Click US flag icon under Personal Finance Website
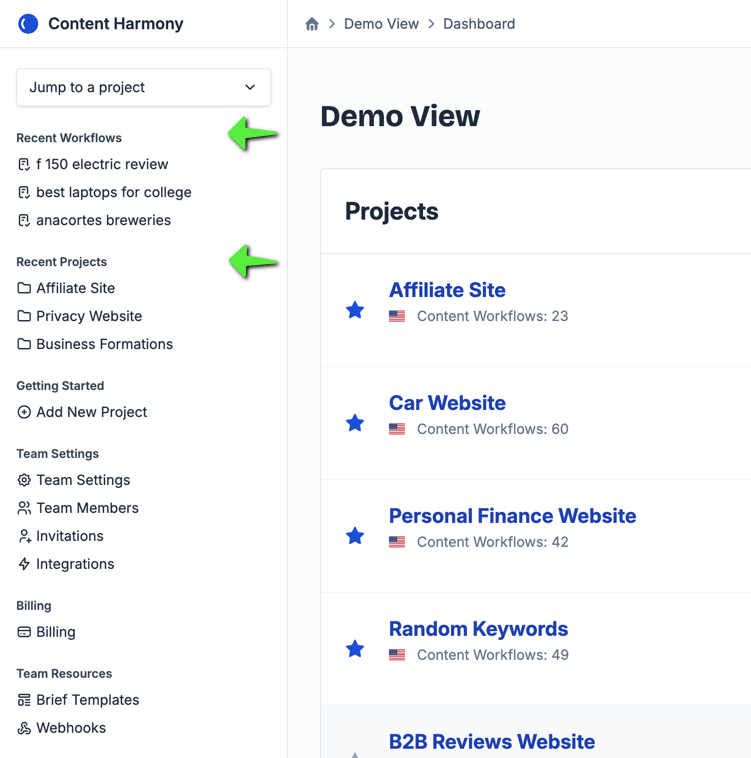The height and width of the screenshot is (758, 751). pyautogui.click(x=397, y=542)
